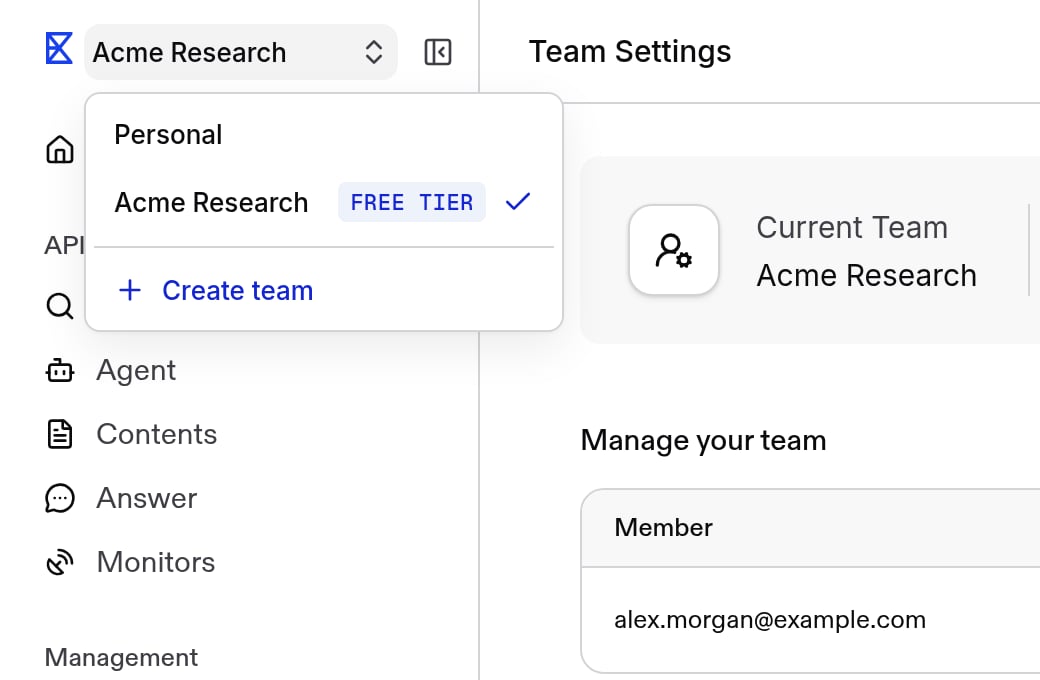Screen dimensions: 1040x680
Task: Click the Monitors satellite icon
Action: click(x=60, y=563)
